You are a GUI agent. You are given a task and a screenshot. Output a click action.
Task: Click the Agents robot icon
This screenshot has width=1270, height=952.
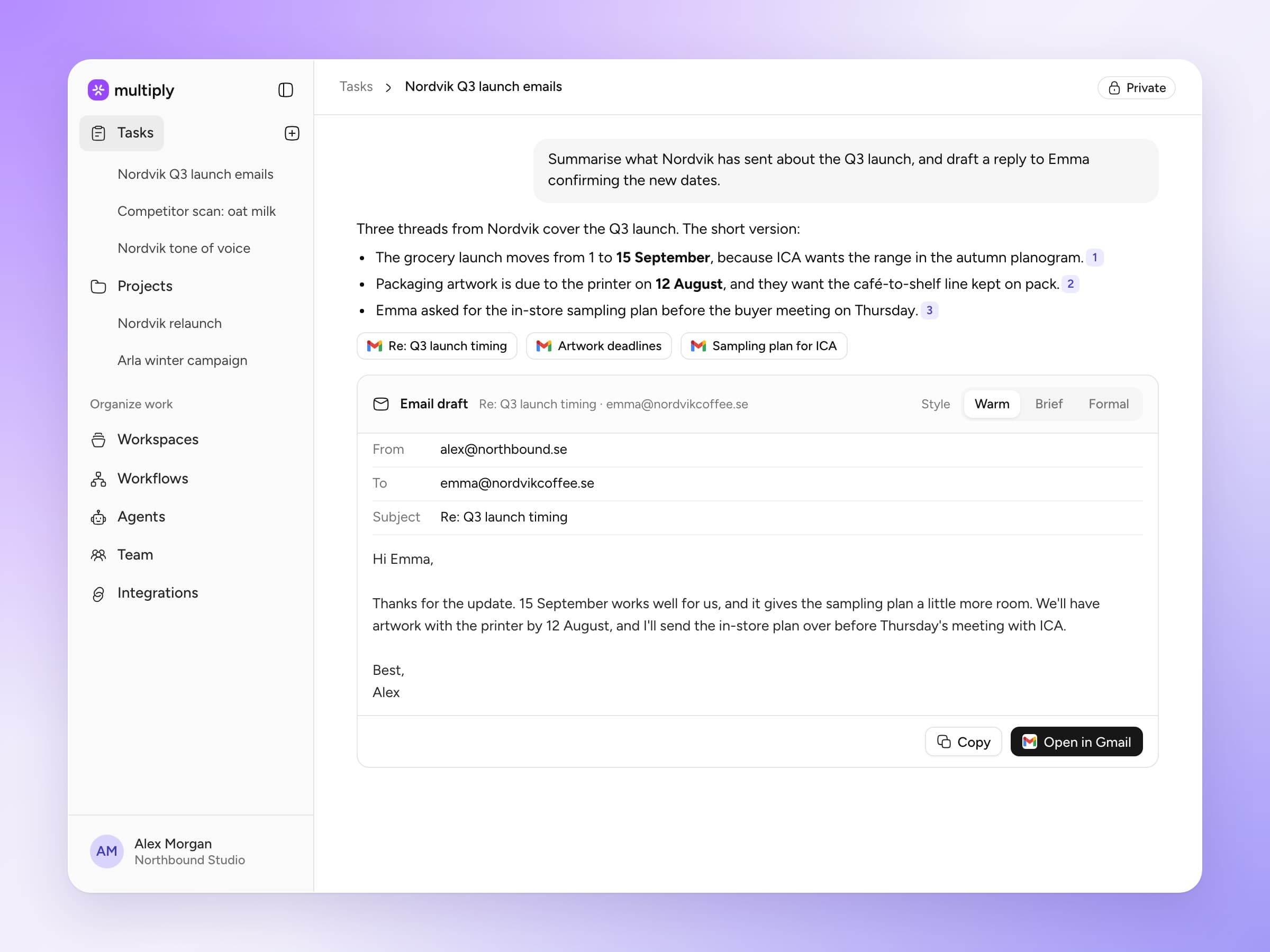99,517
